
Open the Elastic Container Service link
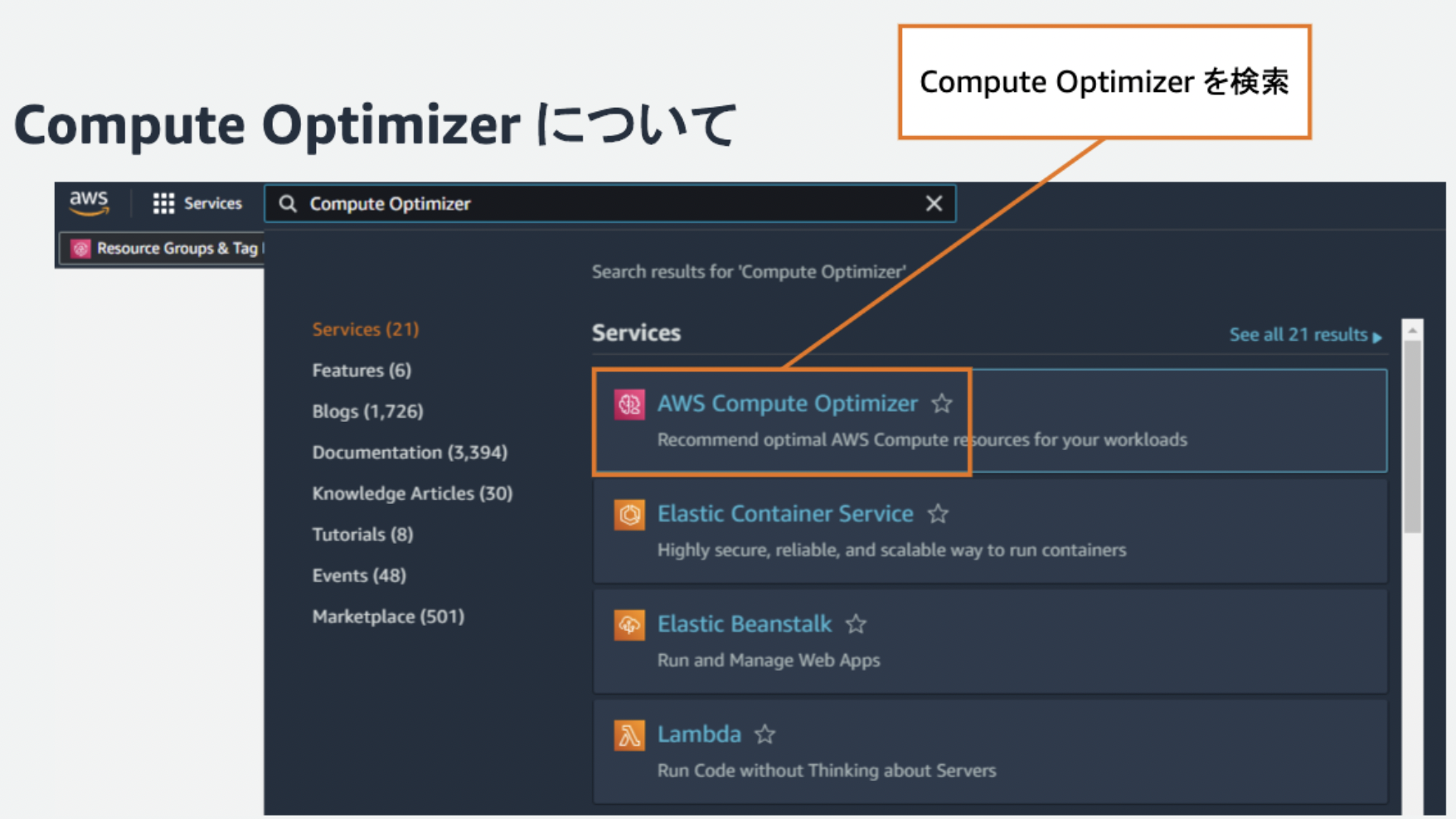coord(785,514)
